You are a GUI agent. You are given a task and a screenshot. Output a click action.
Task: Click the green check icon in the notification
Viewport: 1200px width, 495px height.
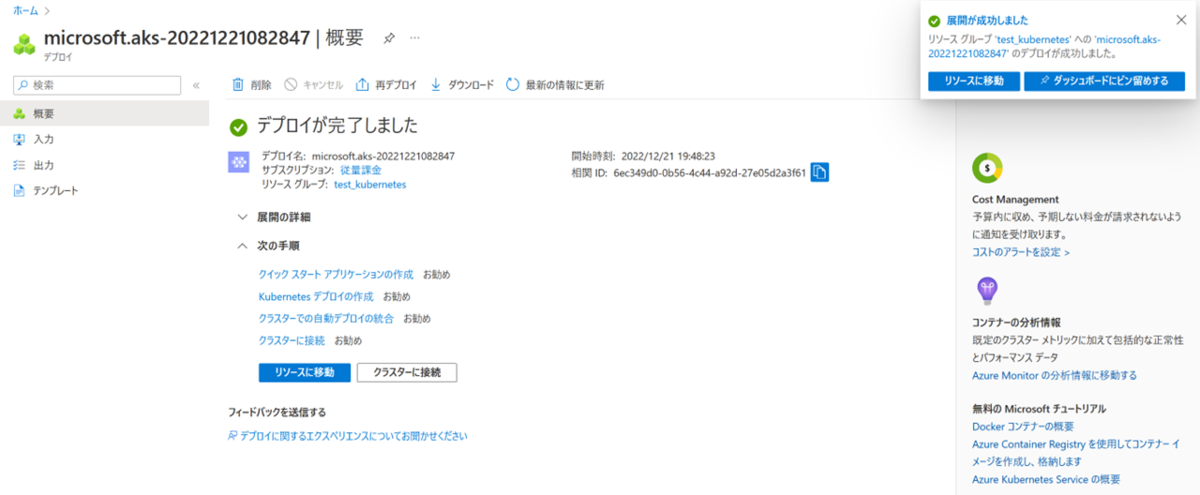(934, 20)
